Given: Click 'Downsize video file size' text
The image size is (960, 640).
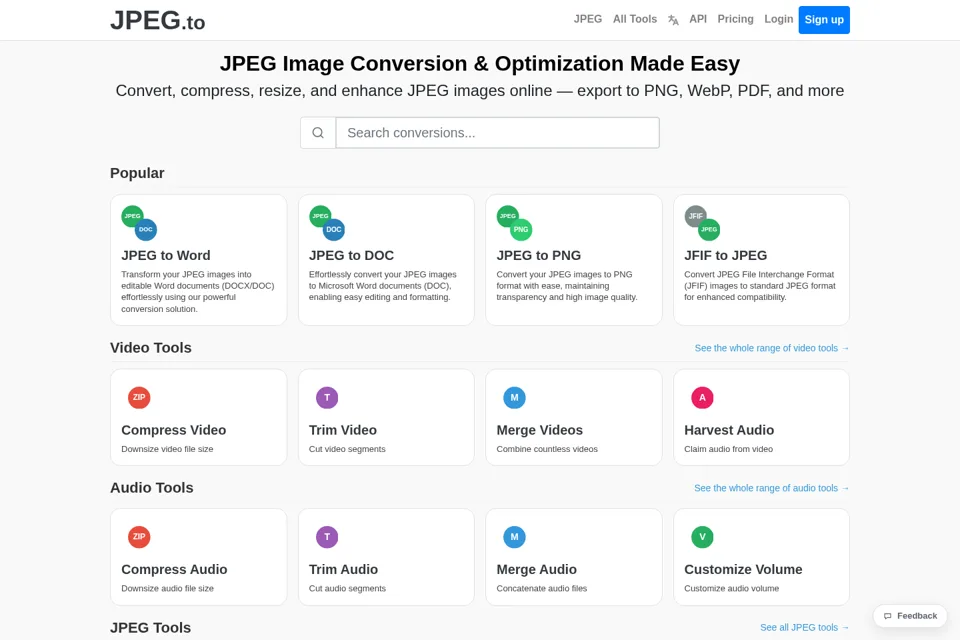Looking at the screenshot, I should [x=167, y=449].
